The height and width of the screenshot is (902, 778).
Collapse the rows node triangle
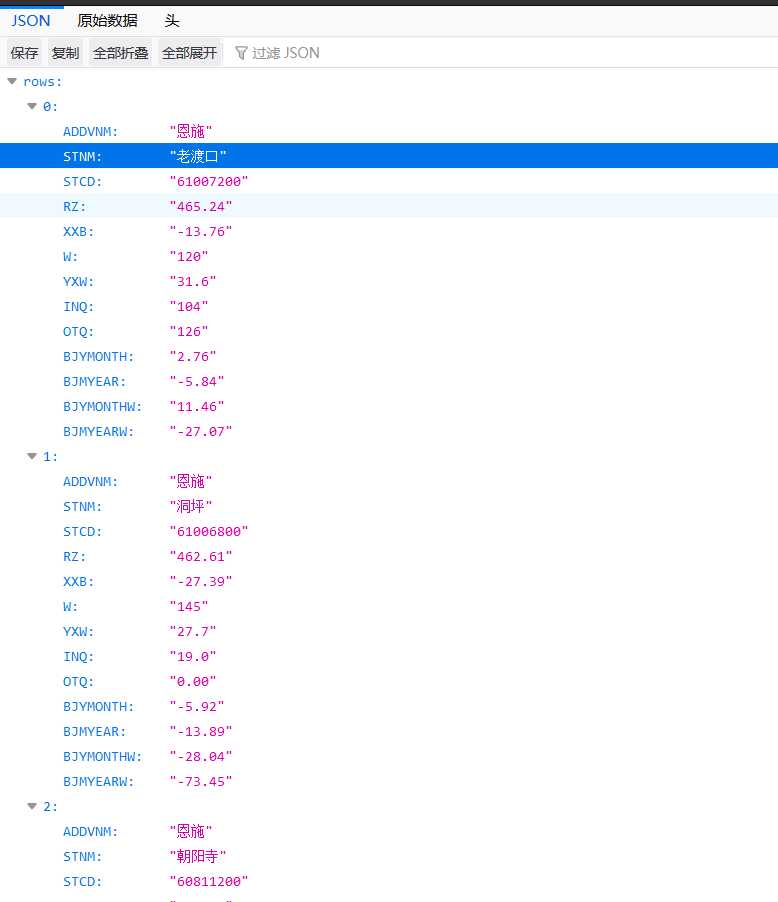coord(12,82)
